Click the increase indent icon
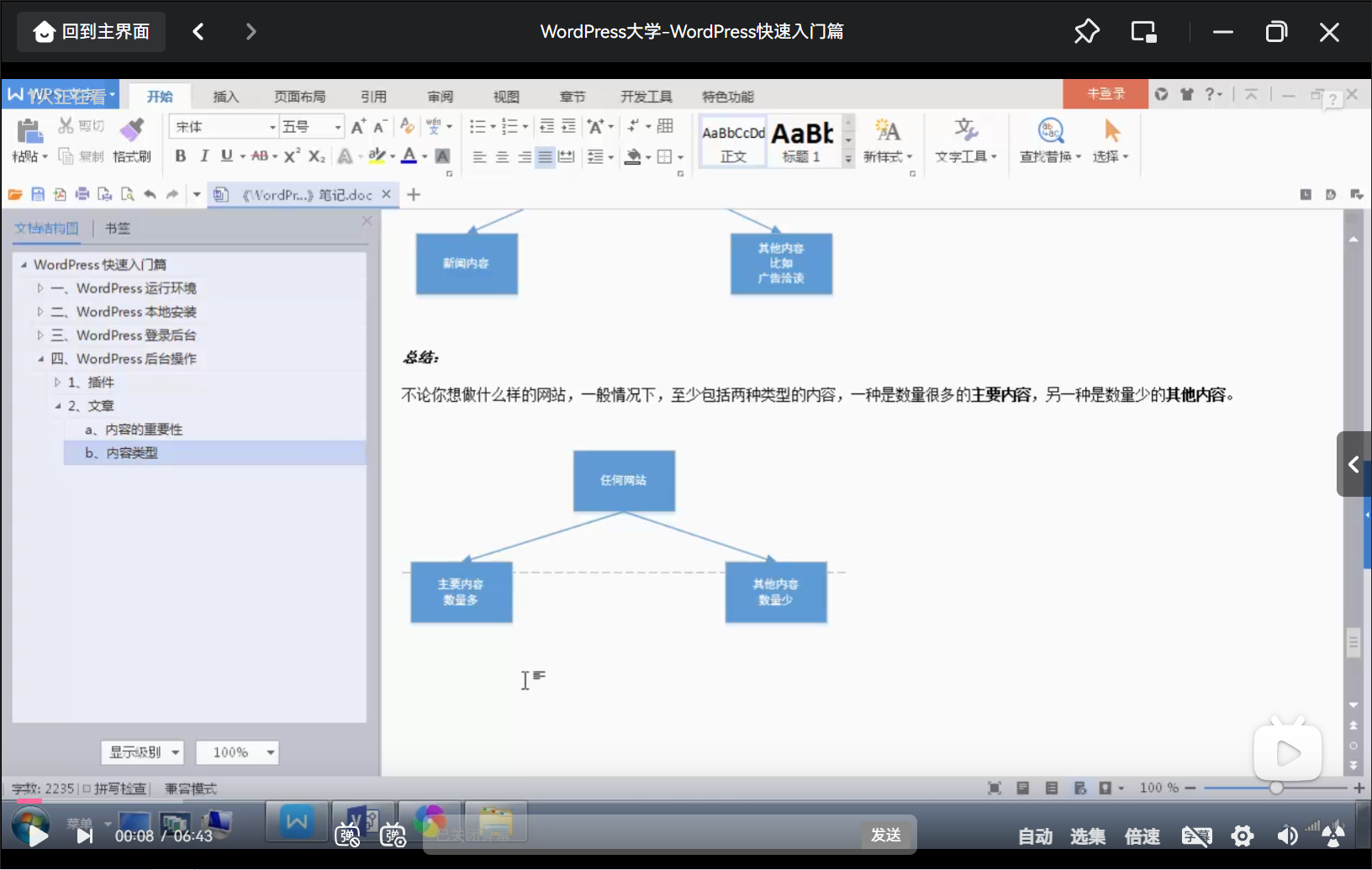 (568, 127)
